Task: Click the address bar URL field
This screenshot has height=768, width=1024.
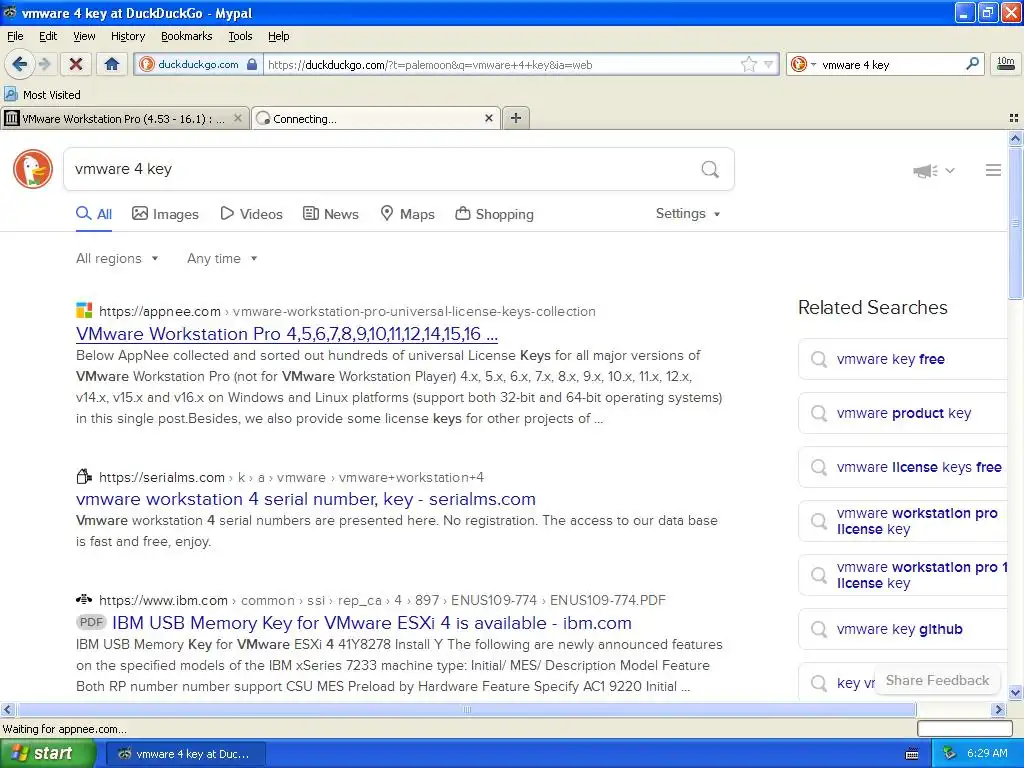Action: coord(502,65)
